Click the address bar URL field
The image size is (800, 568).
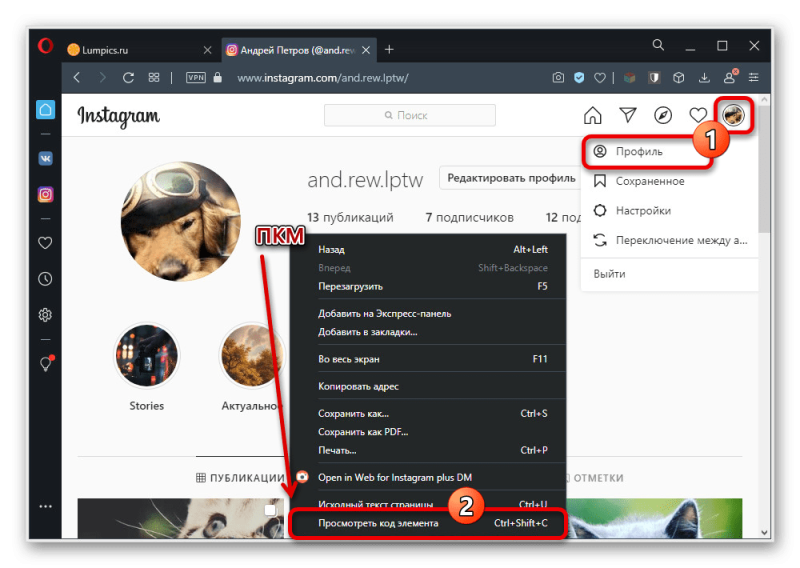323,78
